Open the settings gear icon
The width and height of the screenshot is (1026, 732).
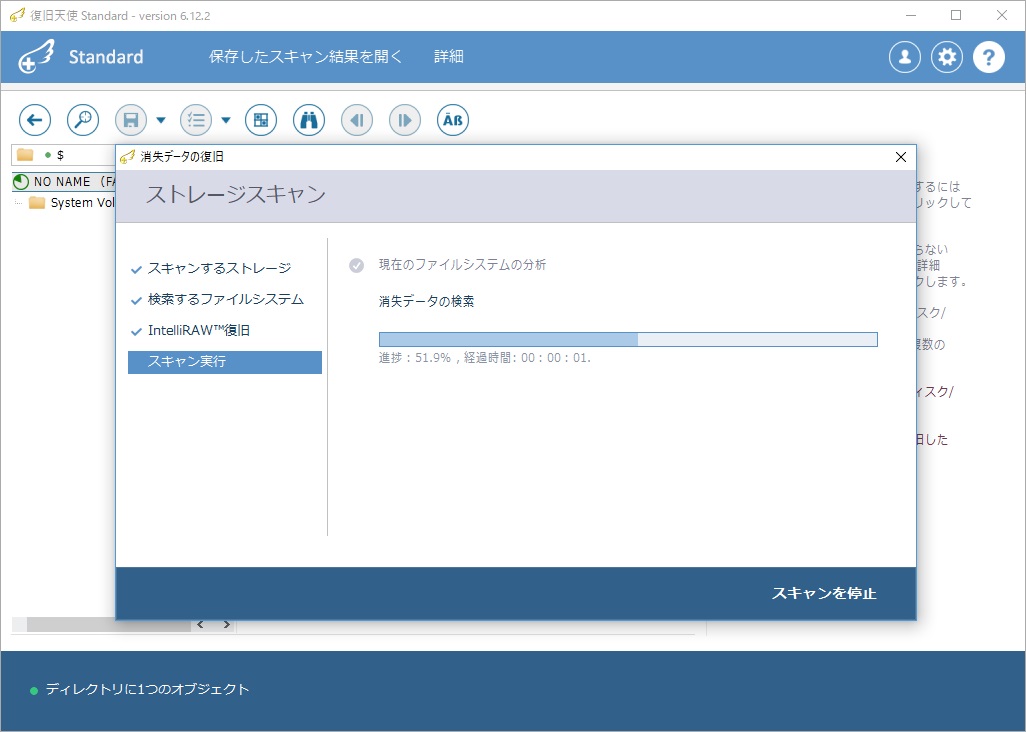pos(947,58)
